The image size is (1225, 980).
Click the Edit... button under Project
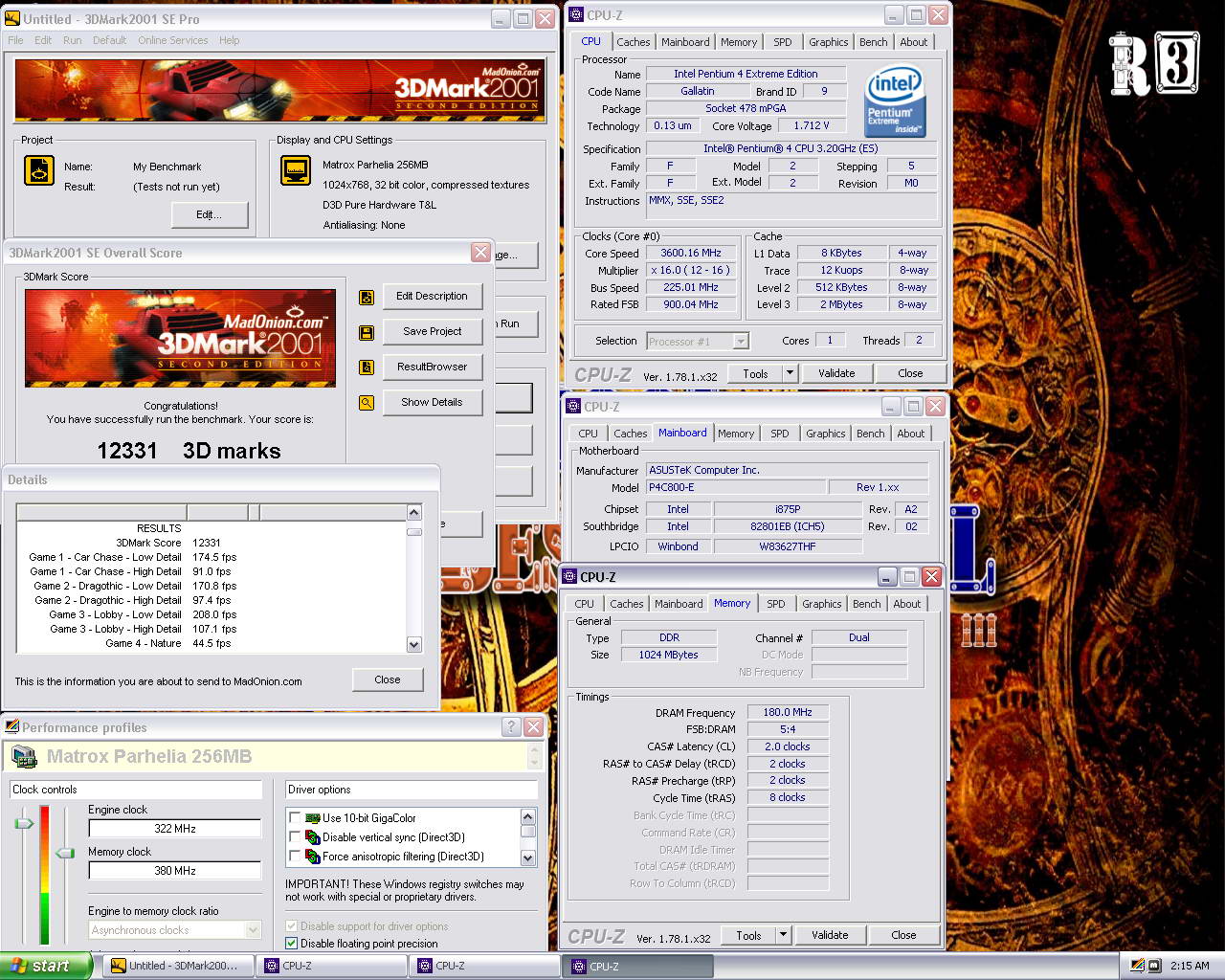click(x=210, y=214)
